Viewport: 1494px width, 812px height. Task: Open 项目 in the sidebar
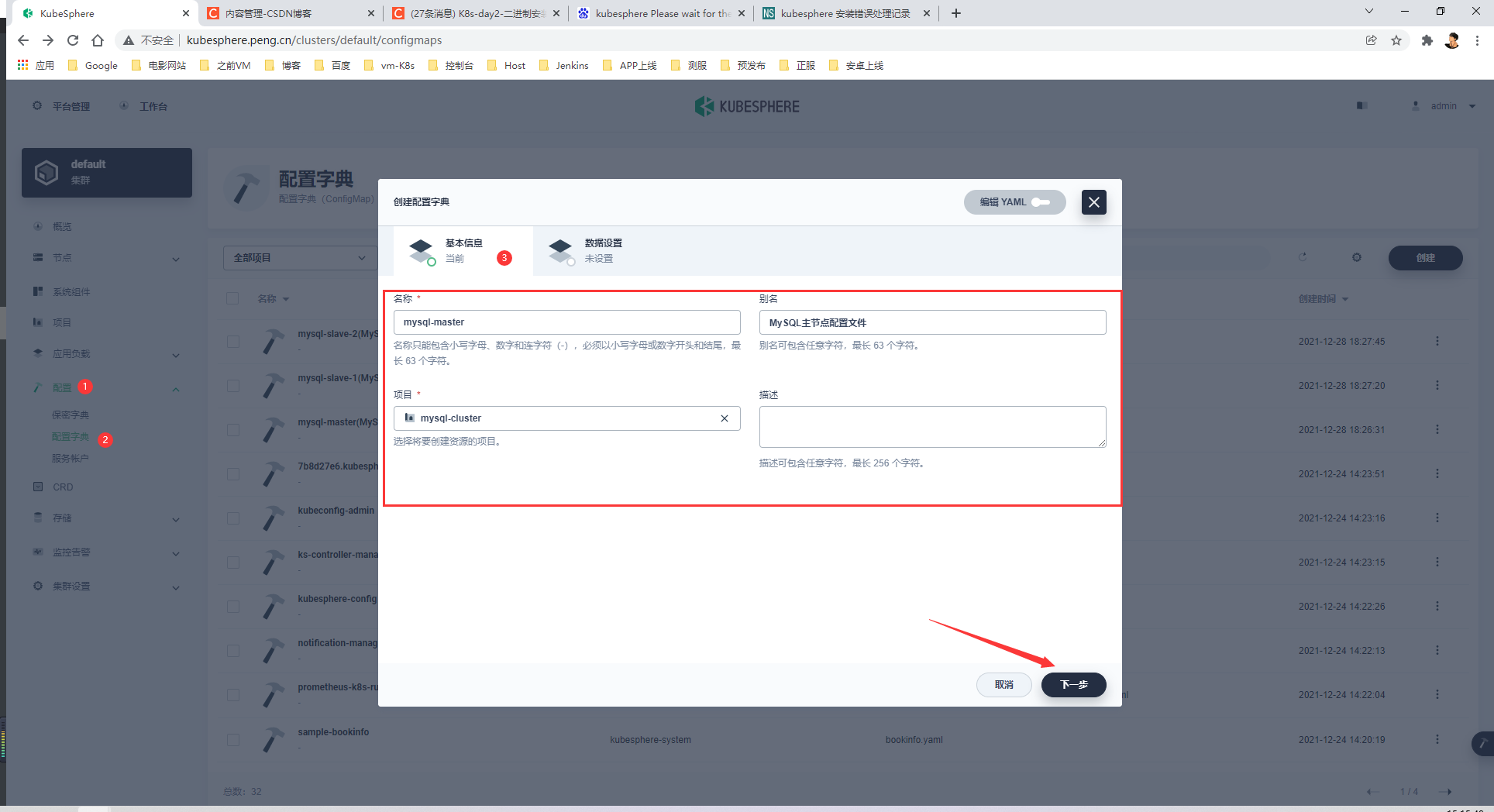(x=62, y=322)
